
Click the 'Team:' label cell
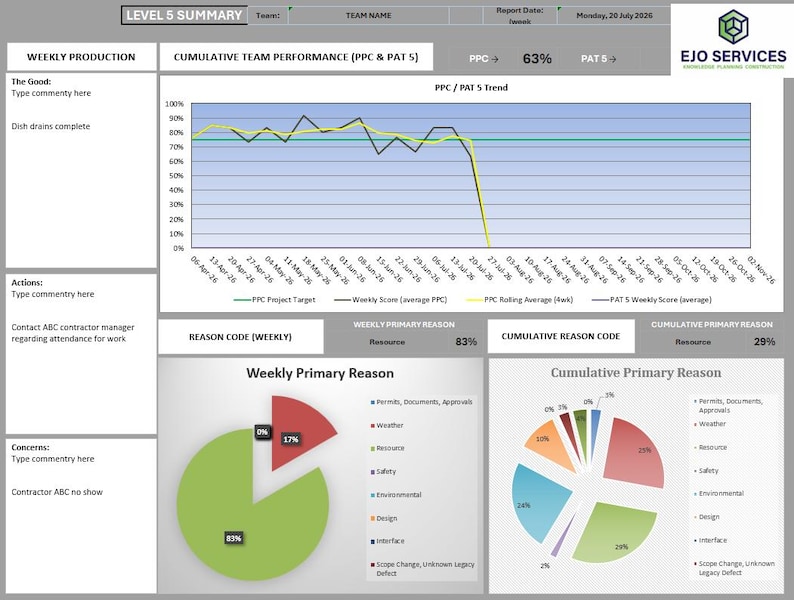tap(267, 16)
